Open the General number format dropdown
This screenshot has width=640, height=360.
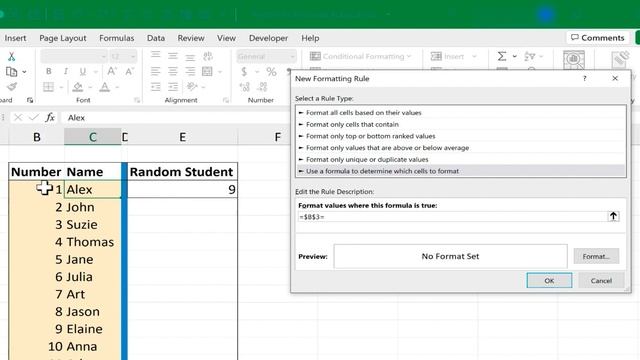click(292, 56)
